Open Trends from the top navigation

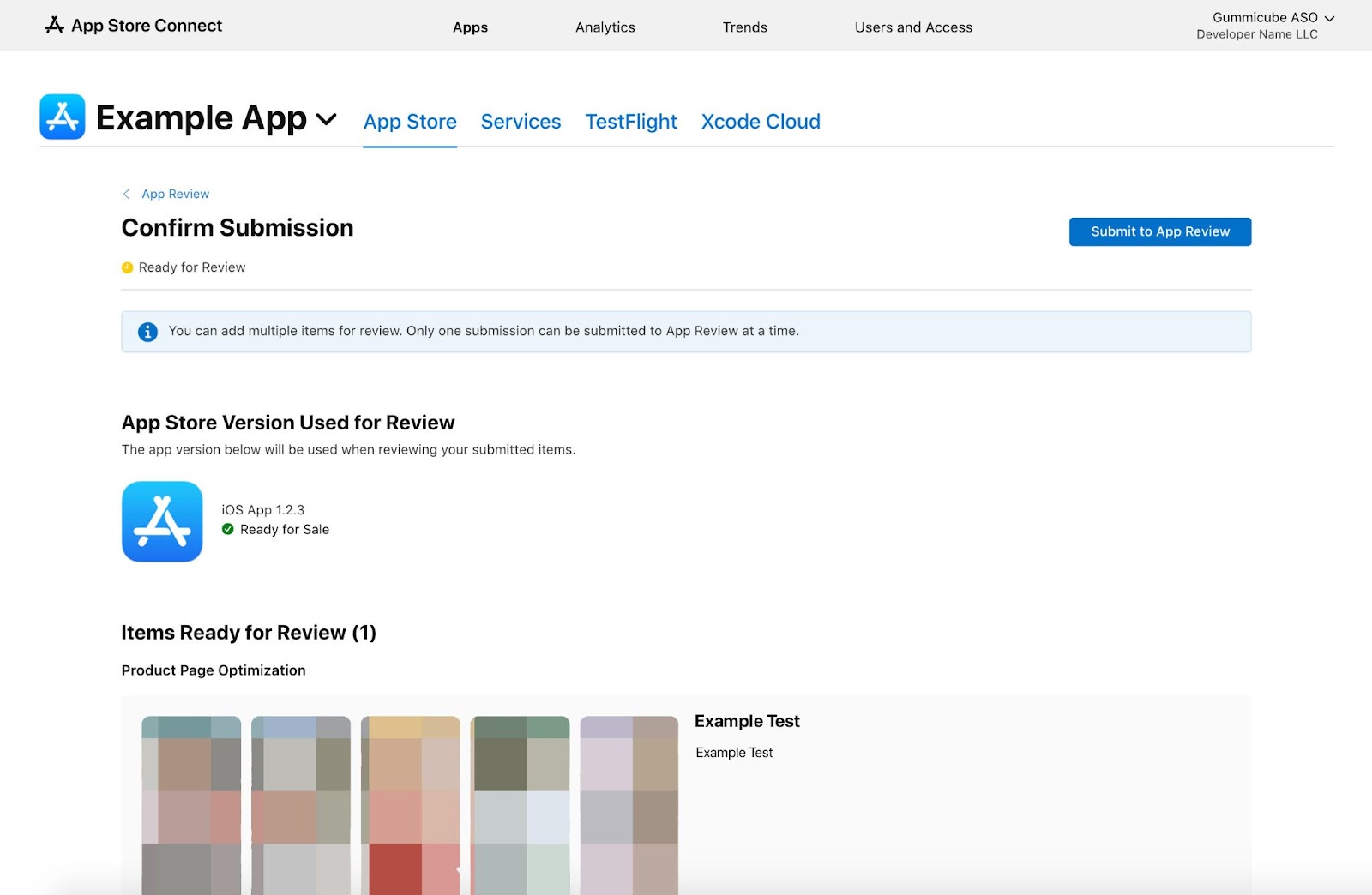point(744,27)
